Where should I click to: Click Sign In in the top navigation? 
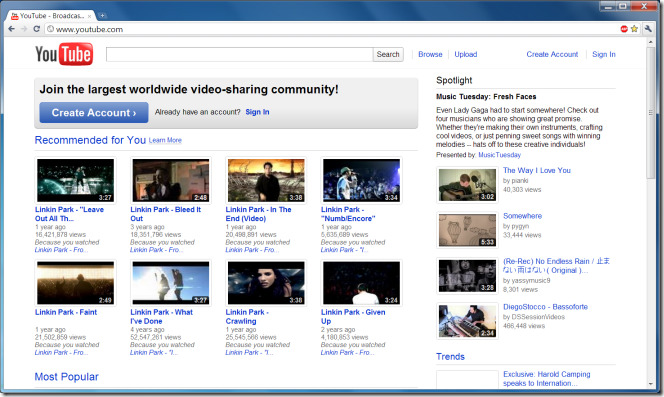604,54
